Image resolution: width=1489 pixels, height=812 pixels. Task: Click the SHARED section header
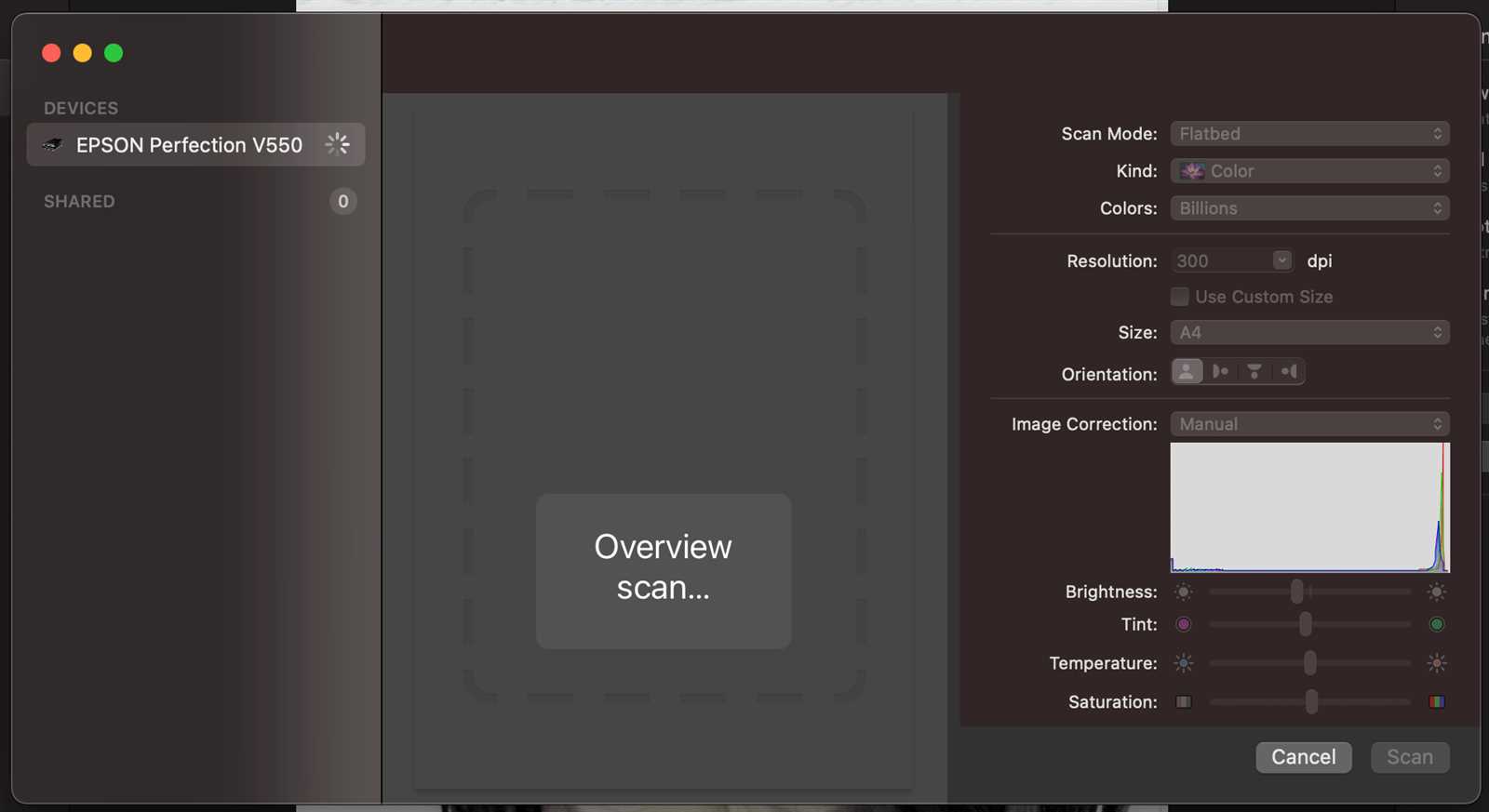pyautogui.click(x=79, y=202)
